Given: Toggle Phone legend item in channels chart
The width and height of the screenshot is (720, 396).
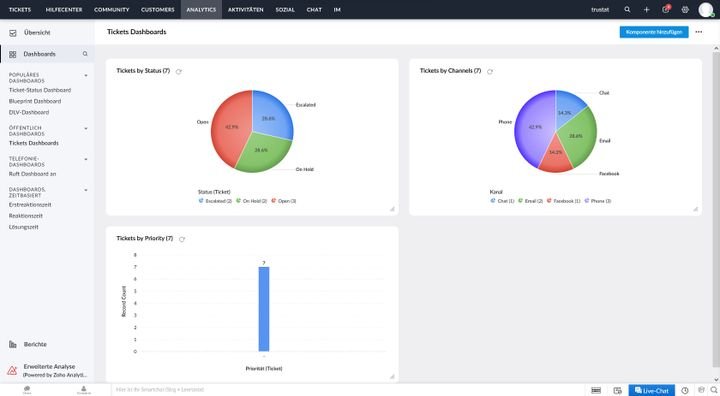Looking at the screenshot, I should (x=597, y=201).
